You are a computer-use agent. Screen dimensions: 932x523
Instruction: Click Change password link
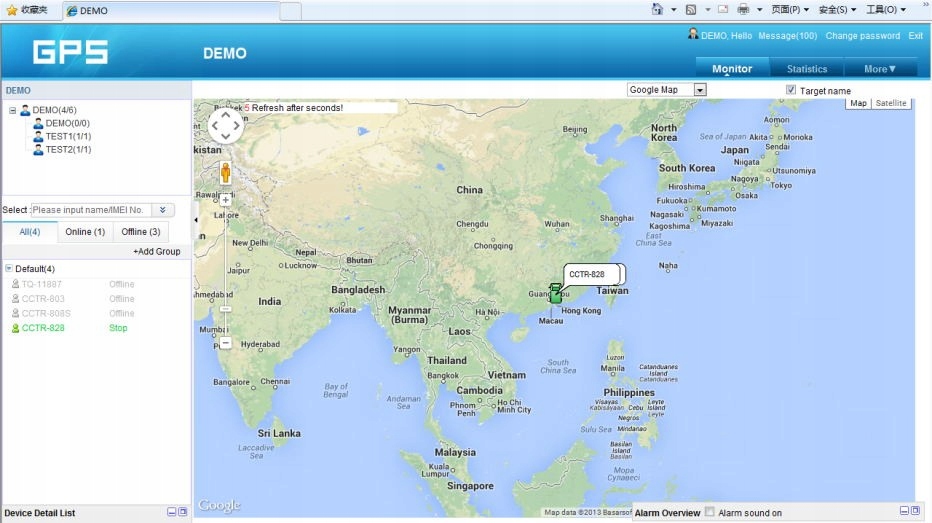click(x=862, y=36)
